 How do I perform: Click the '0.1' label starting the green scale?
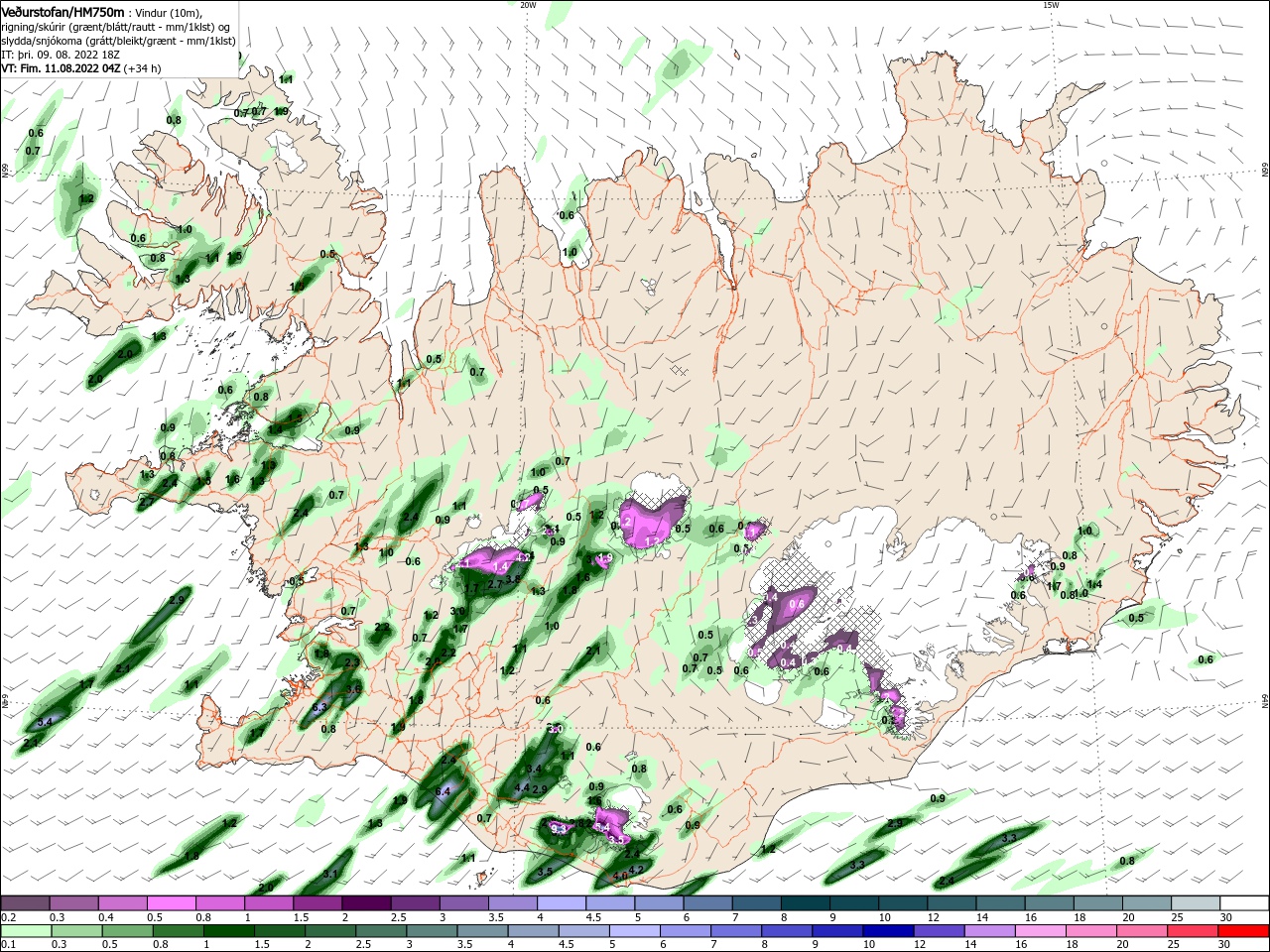[8, 944]
